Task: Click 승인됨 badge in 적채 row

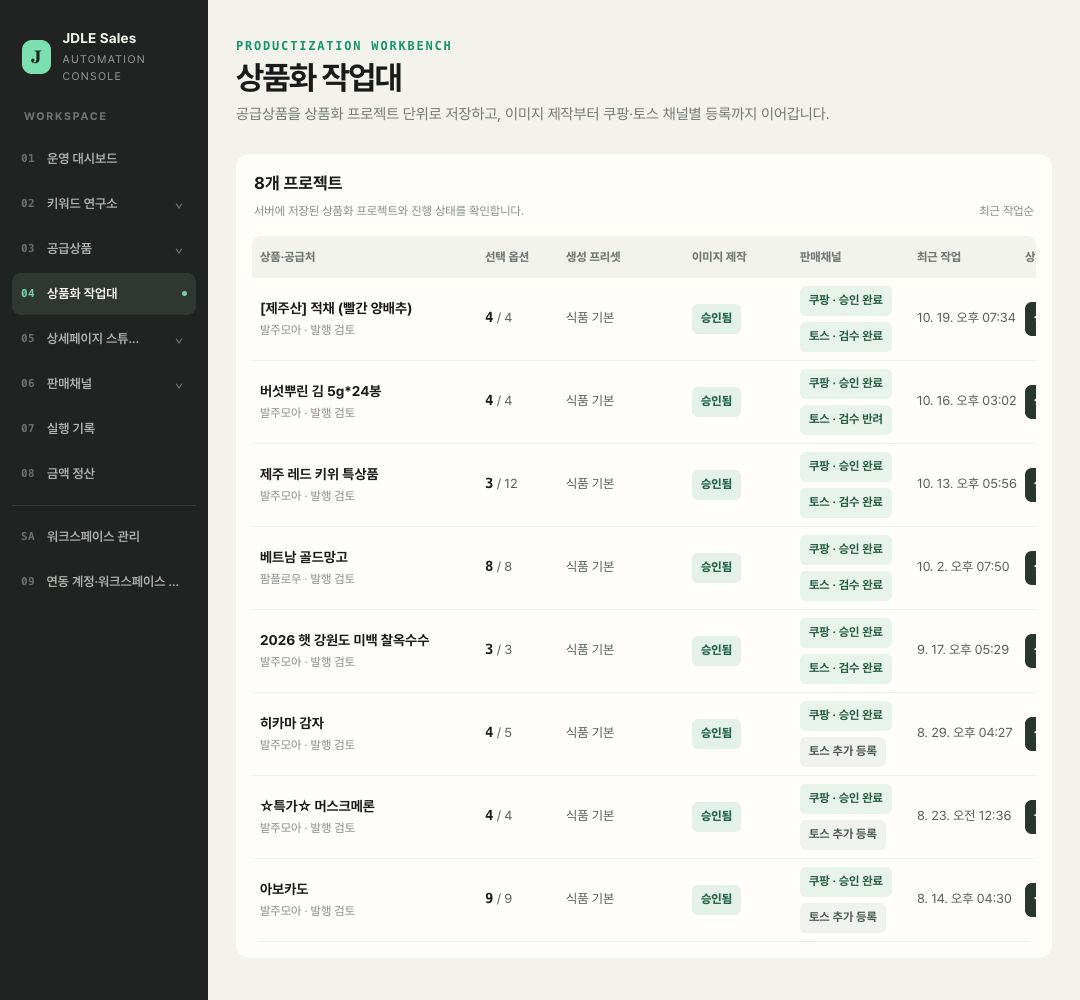Action: click(716, 318)
